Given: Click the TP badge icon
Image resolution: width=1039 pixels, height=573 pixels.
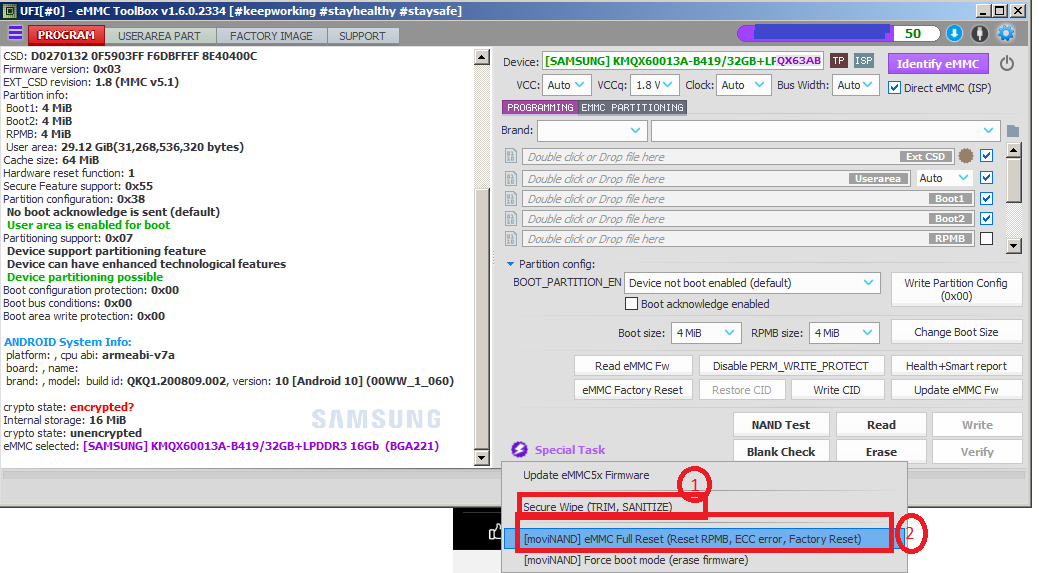Looking at the screenshot, I should [x=838, y=61].
